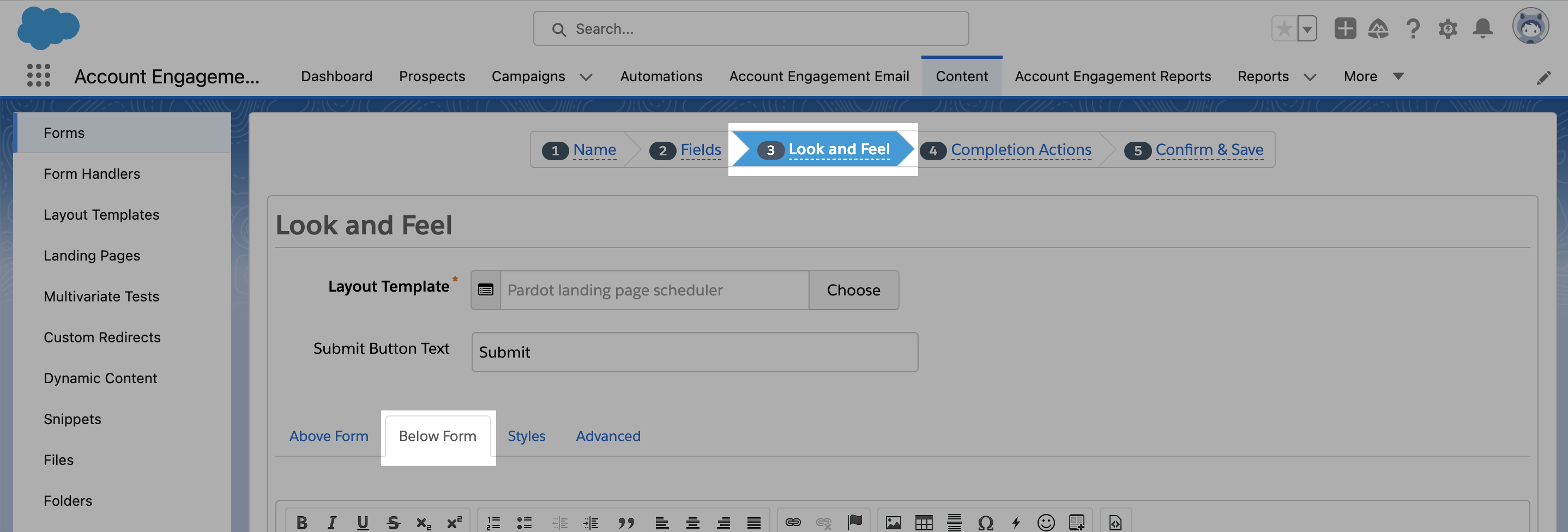Select the Below Form tab
The width and height of the screenshot is (1568, 532).
[438, 436]
